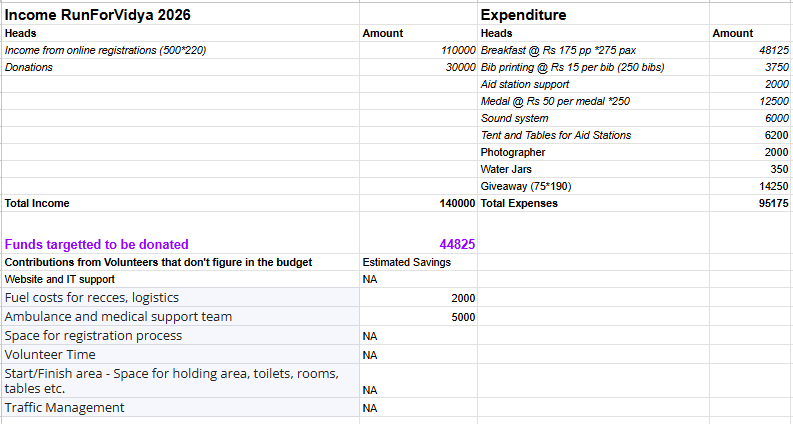Screen dimensions: 793x424
Task: Click the 'Photographer' expense cell
Action: pos(513,152)
